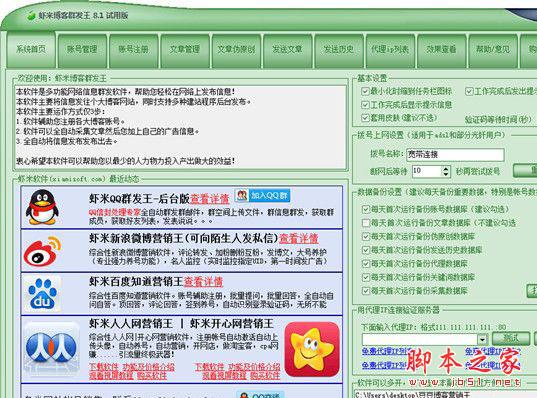This screenshot has height=398, width=537.
Task: Open the 代理ip列表 tab
Action: (390, 50)
